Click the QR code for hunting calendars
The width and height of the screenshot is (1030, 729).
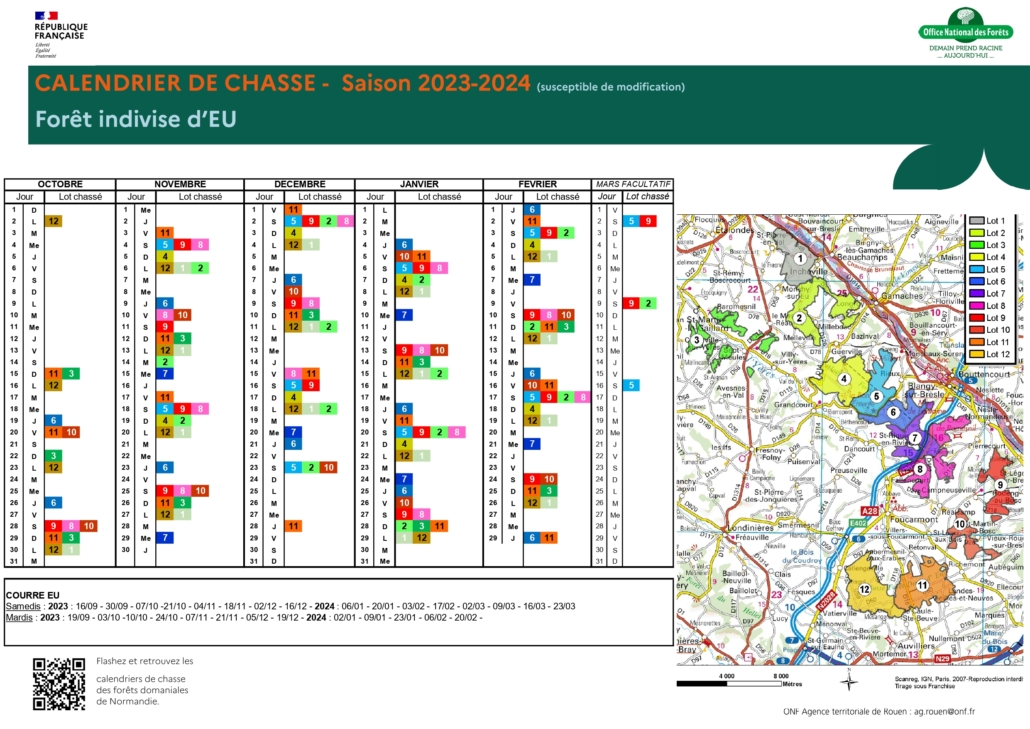pyautogui.click(x=59, y=684)
